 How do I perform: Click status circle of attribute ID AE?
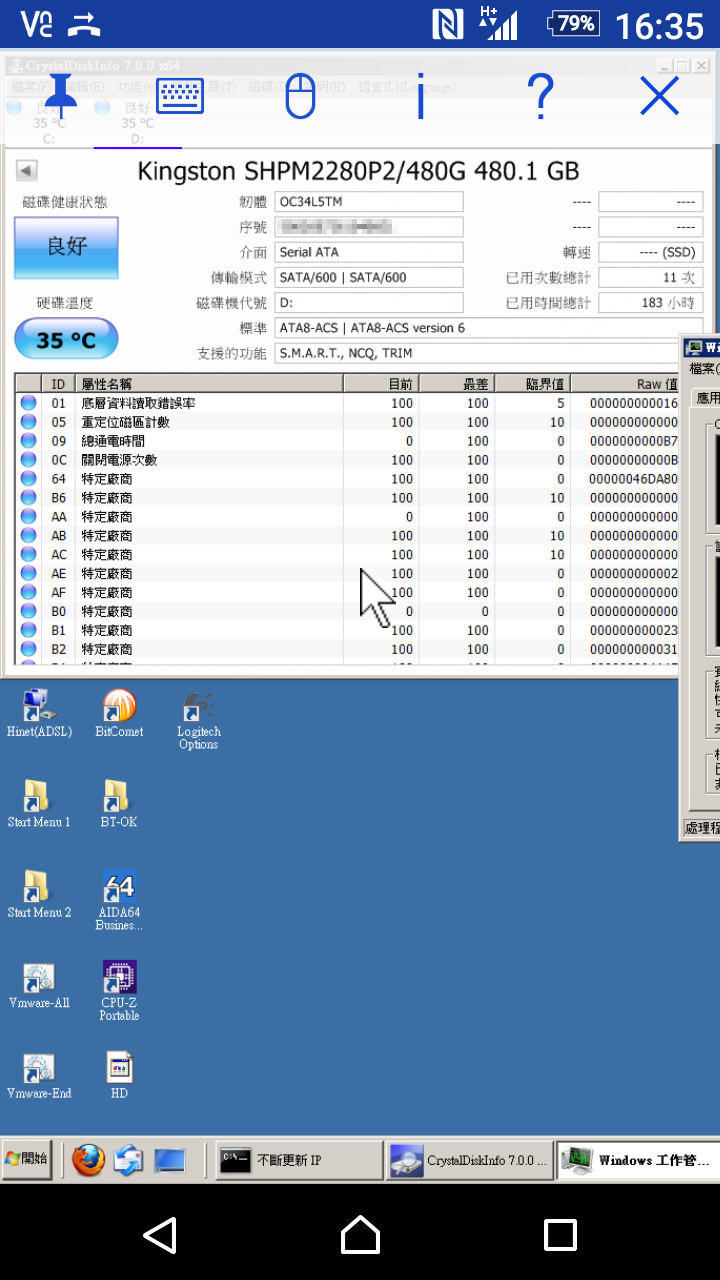28,574
